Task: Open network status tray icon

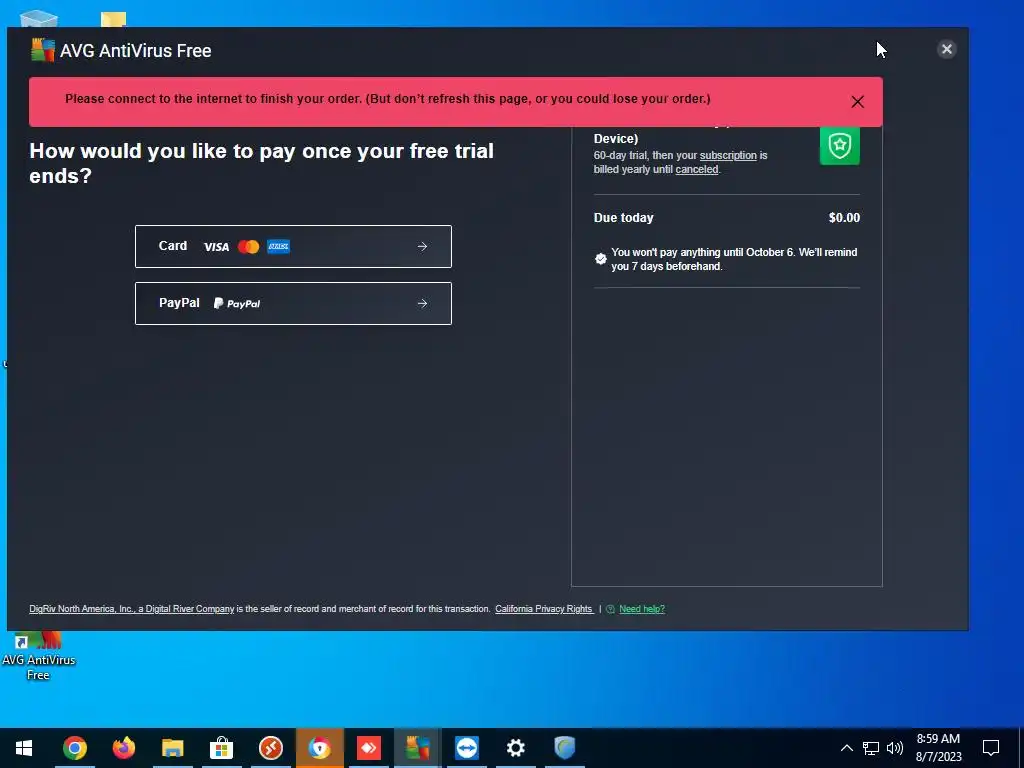Action: point(871,748)
